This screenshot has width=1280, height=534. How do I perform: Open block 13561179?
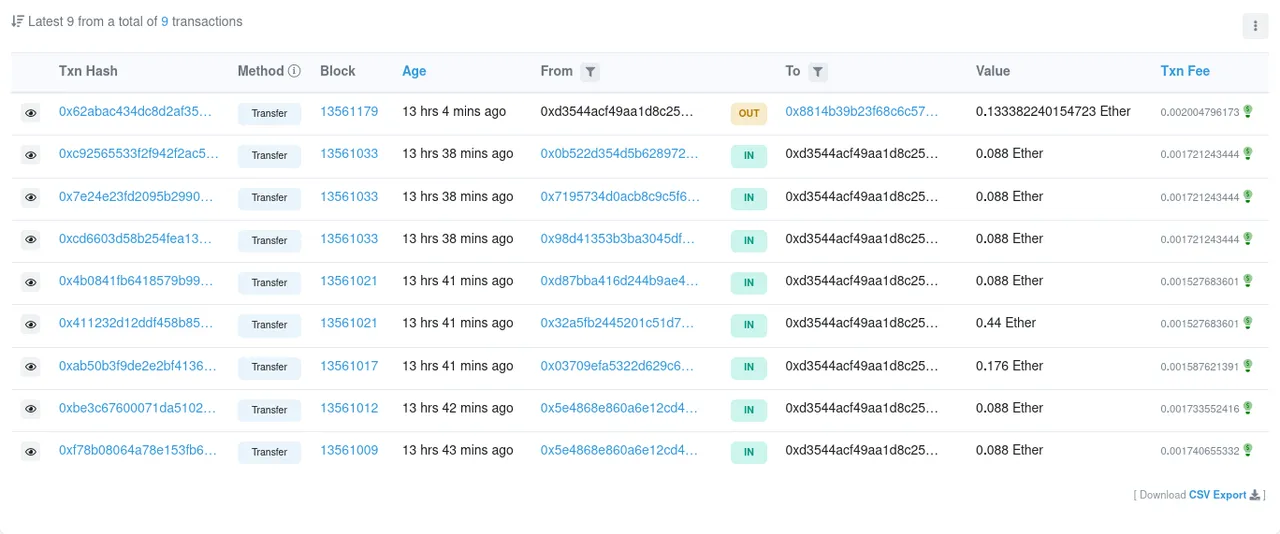pos(349,111)
